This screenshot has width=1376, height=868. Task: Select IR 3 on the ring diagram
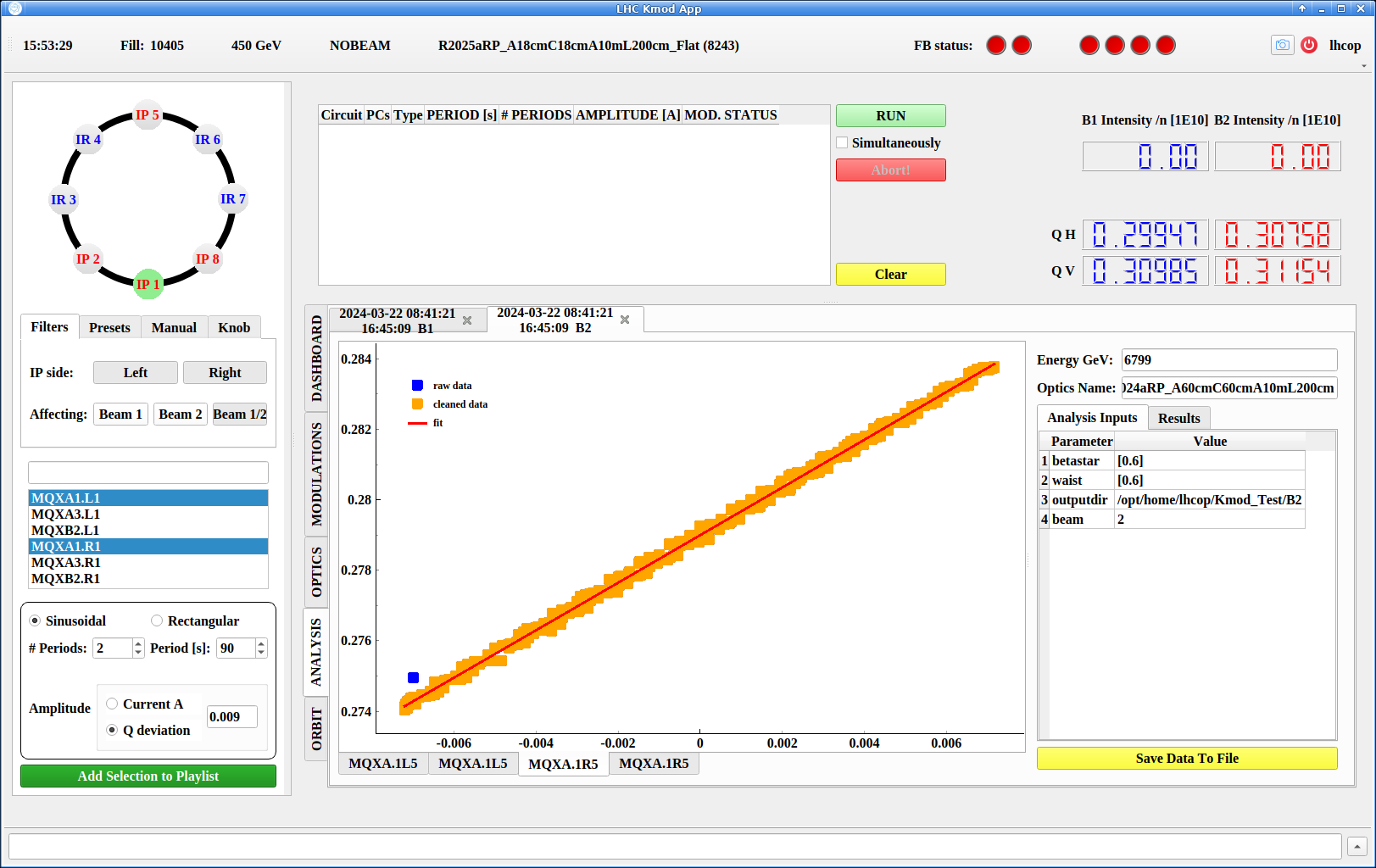[x=64, y=199]
